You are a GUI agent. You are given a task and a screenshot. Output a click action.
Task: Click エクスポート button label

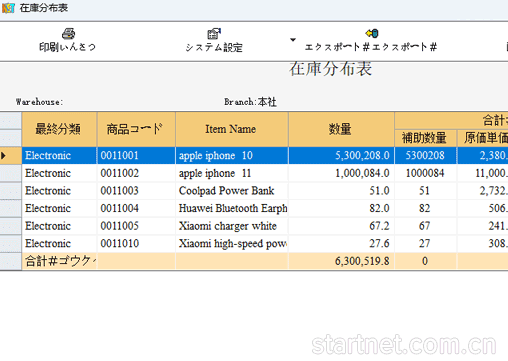pyautogui.click(x=371, y=47)
